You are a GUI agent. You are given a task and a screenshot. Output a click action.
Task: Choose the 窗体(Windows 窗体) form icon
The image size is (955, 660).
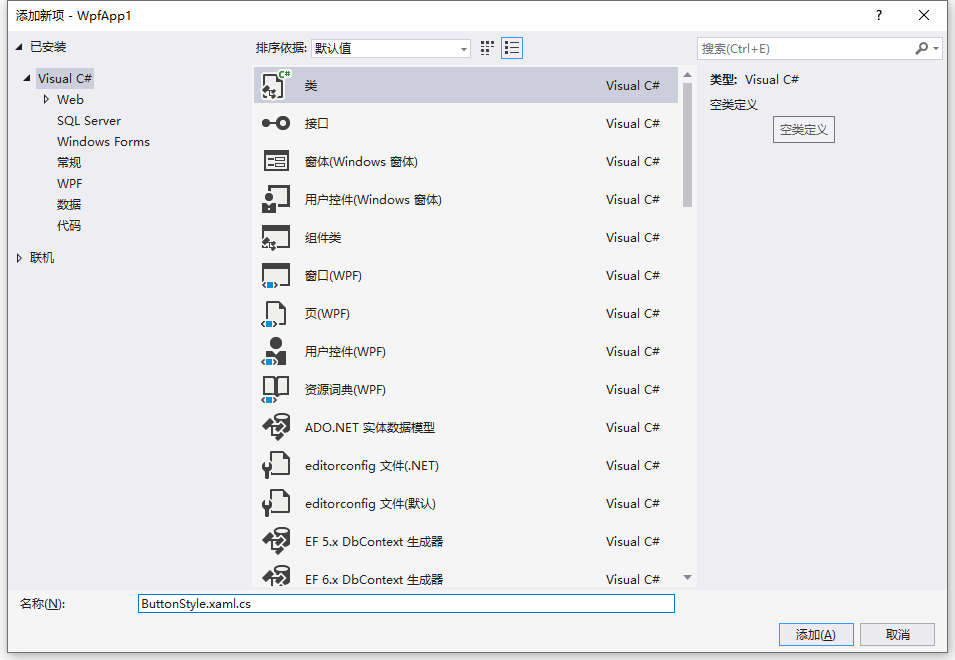point(276,161)
